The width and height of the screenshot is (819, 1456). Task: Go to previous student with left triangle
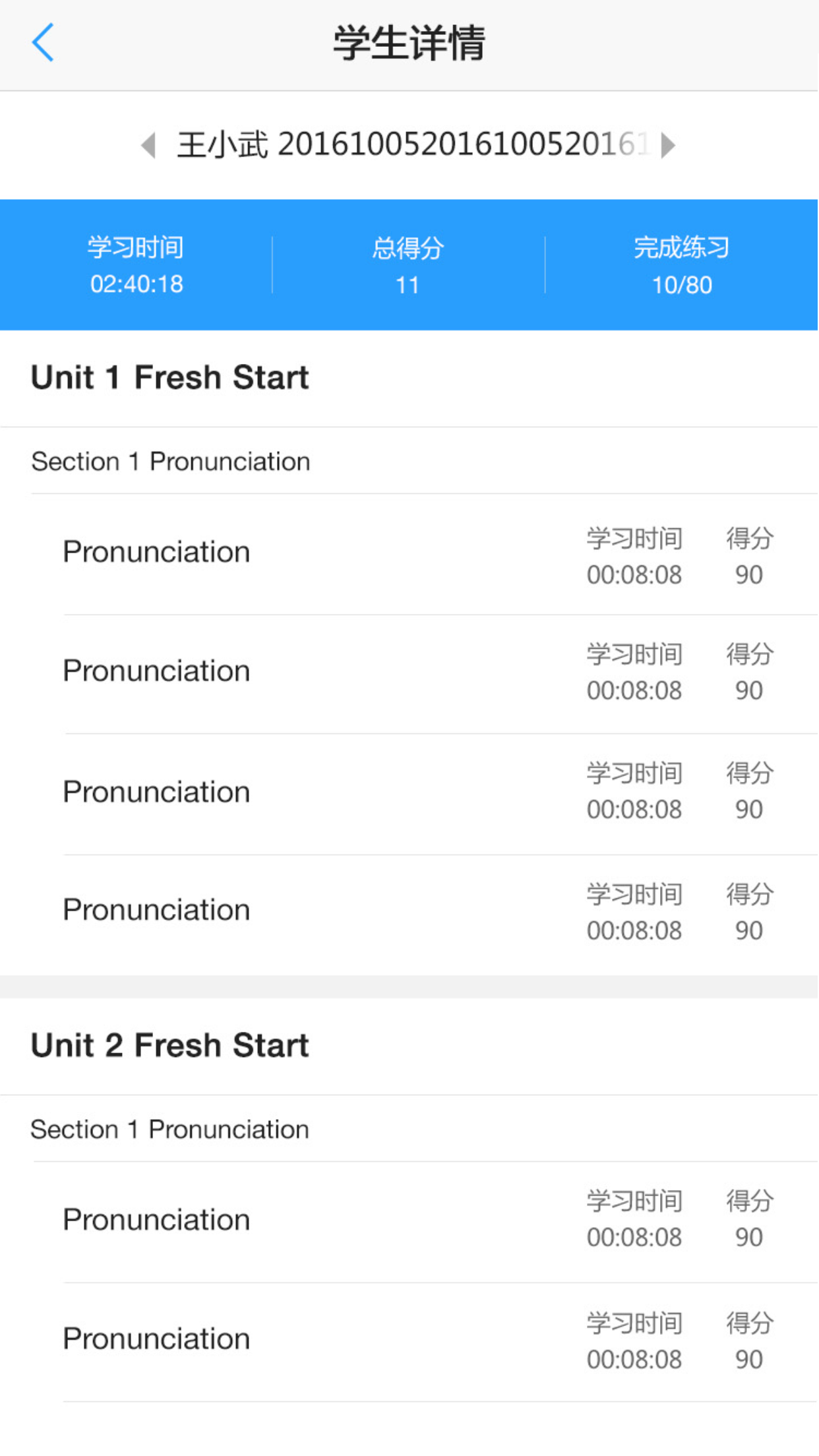[149, 145]
